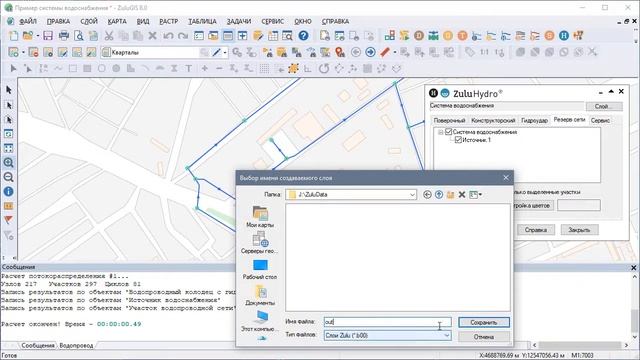Viewport: 640px width, 360px height.
Task: Open the ФАЙЛ menu
Action: [28, 21]
